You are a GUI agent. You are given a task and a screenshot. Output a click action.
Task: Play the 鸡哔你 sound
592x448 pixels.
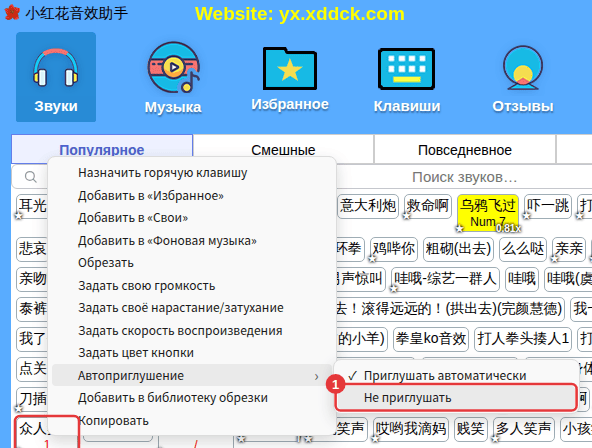click(x=394, y=249)
